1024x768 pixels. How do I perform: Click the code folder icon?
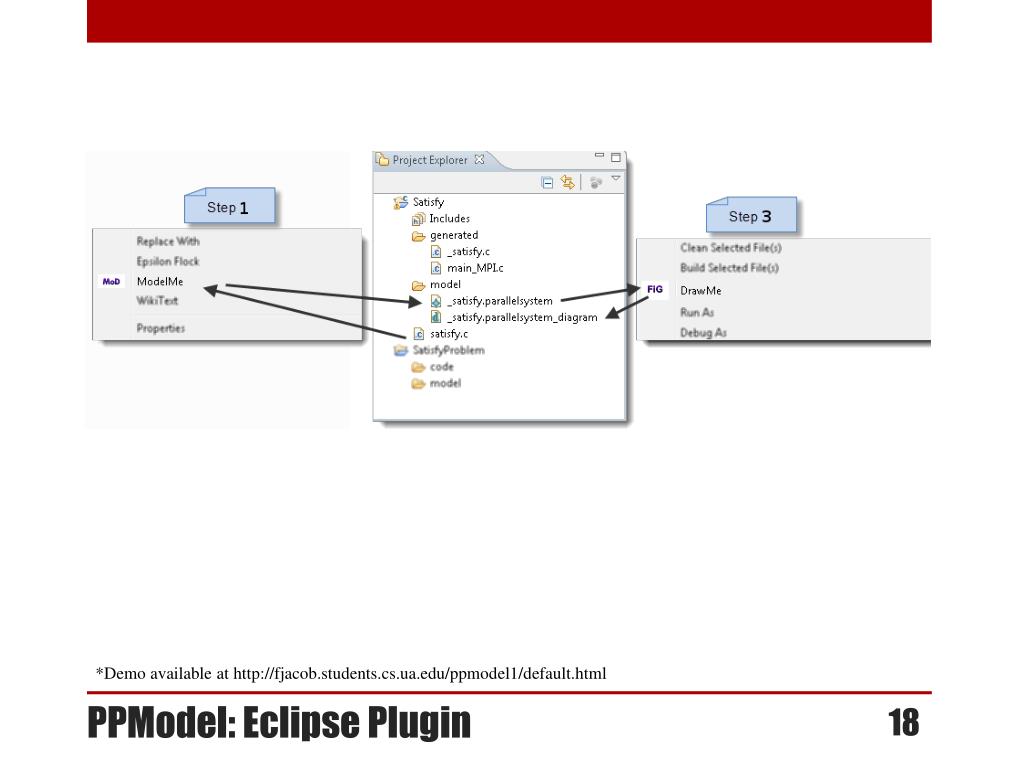419,367
